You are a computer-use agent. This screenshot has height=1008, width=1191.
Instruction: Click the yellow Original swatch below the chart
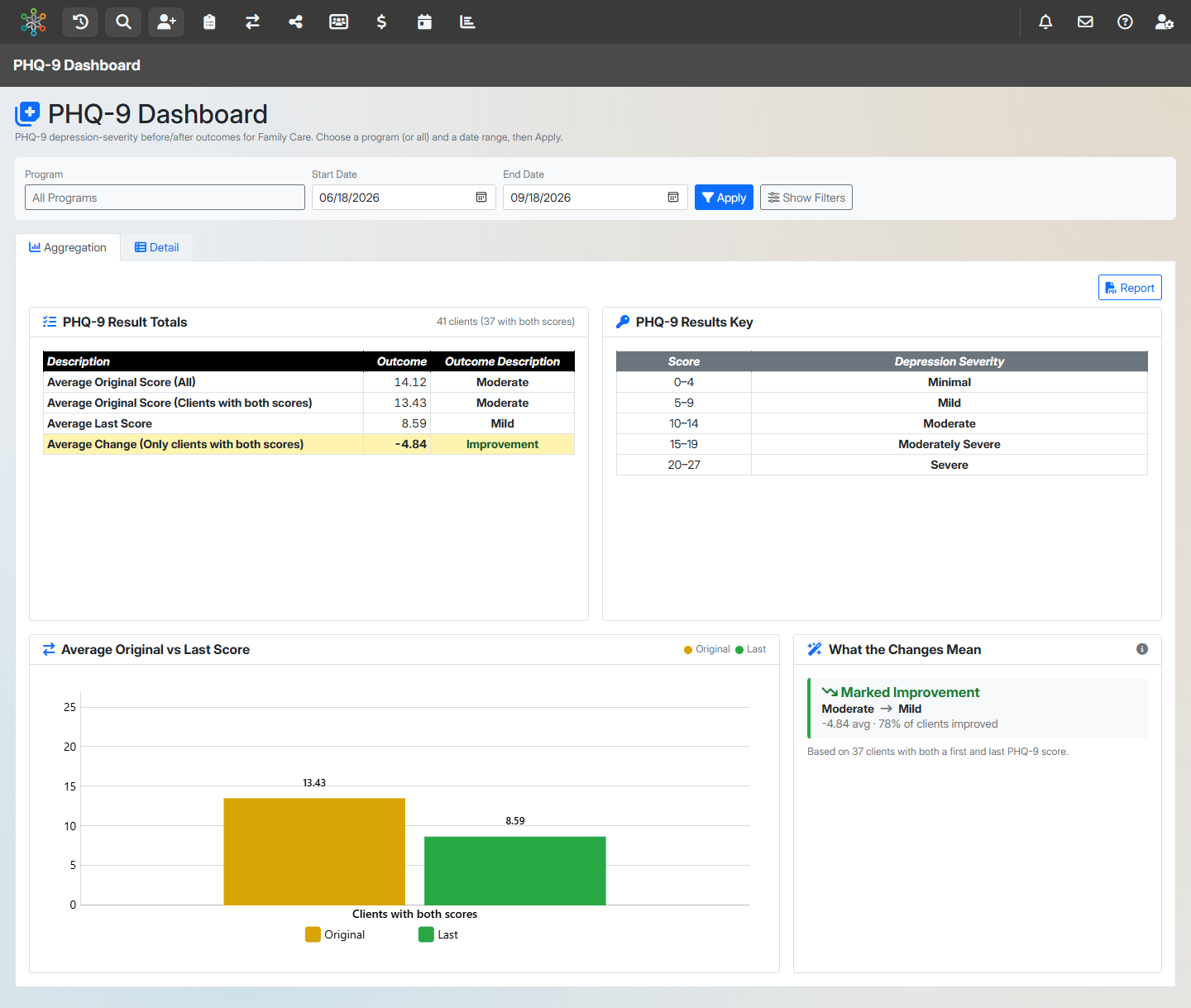tap(313, 934)
